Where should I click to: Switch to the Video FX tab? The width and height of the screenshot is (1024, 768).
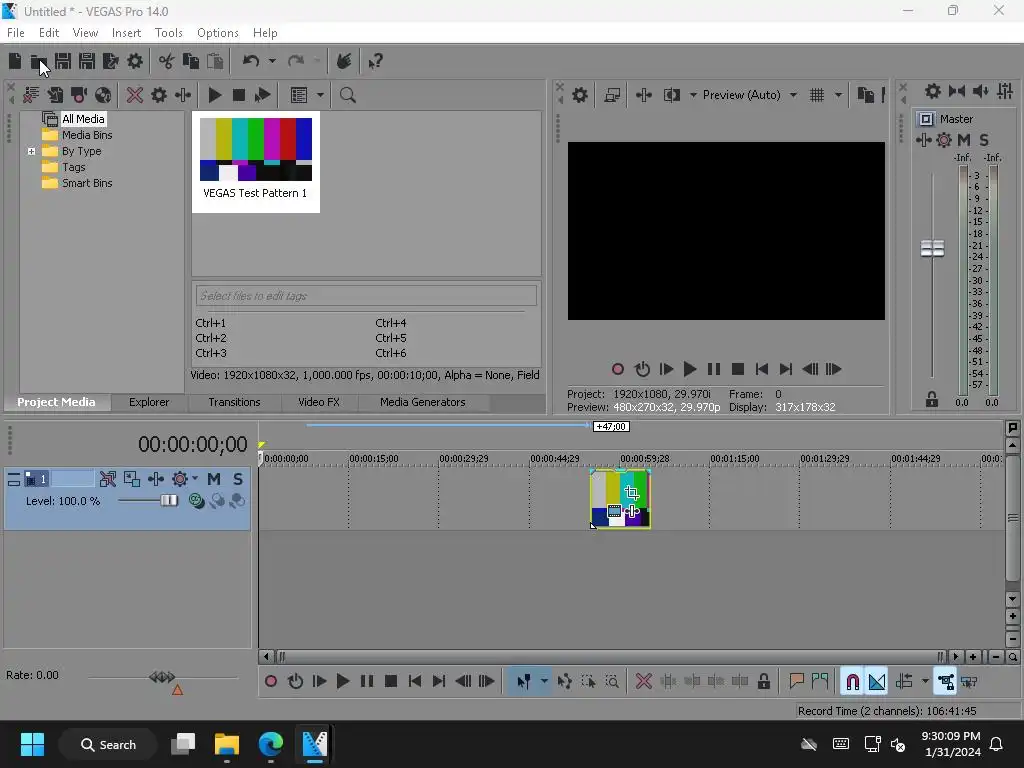[x=319, y=402]
